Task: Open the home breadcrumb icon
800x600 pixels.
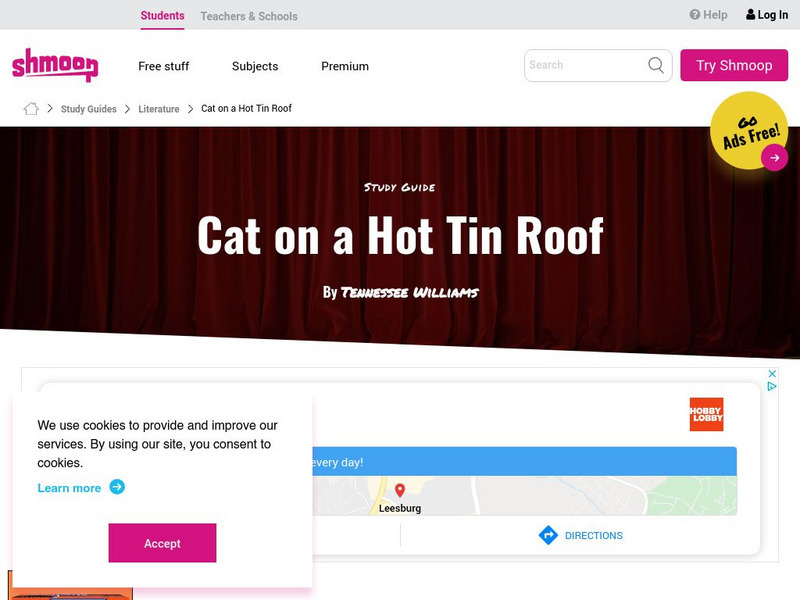Action: point(31,108)
